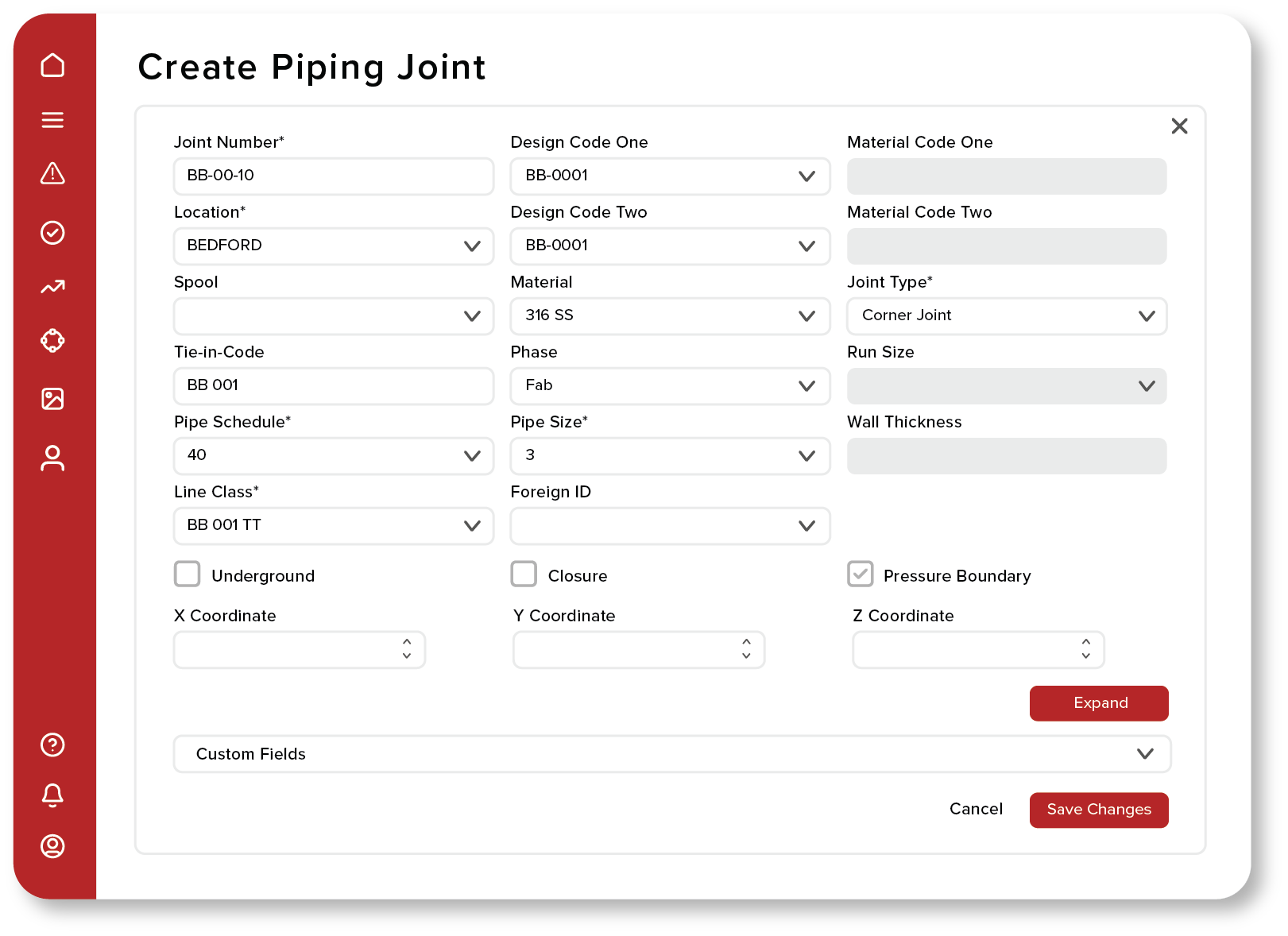Enable the Closure checkbox
1288x936 pixels.
524,574
